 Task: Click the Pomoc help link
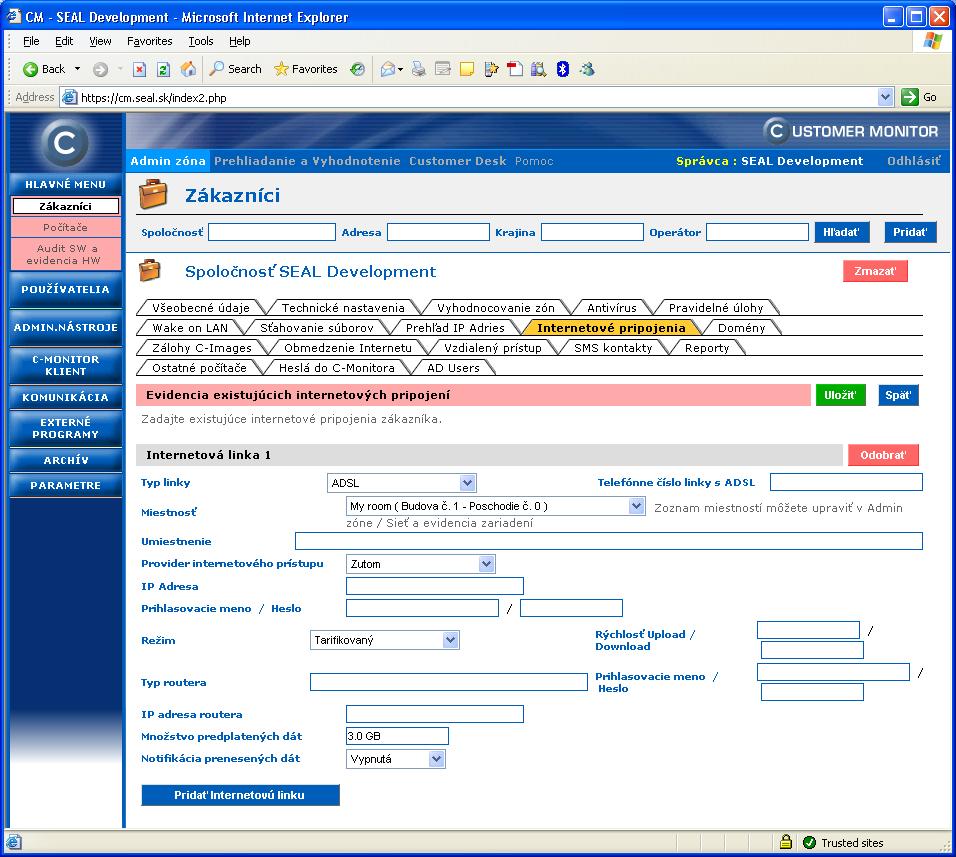pos(533,161)
